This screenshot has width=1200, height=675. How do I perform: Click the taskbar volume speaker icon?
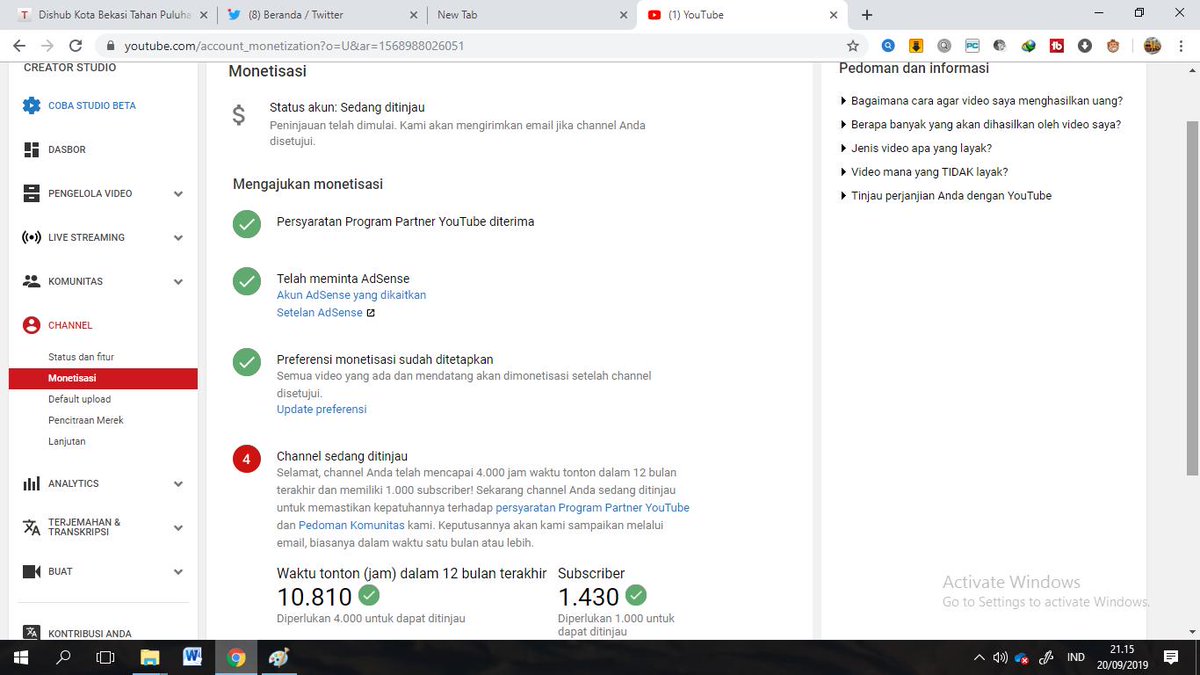tap(1000, 658)
